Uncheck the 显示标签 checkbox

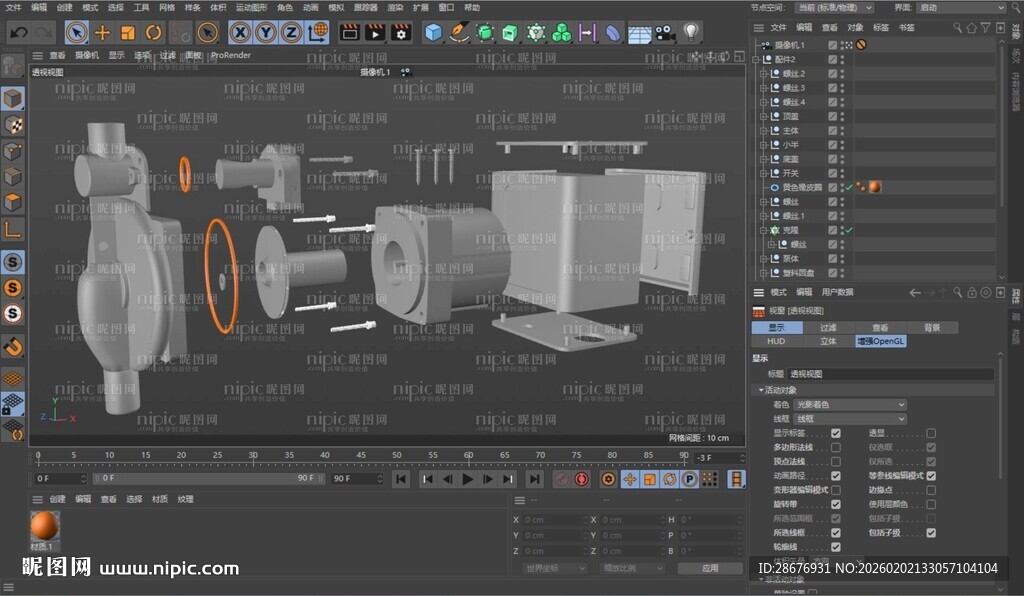click(x=836, y=433)
